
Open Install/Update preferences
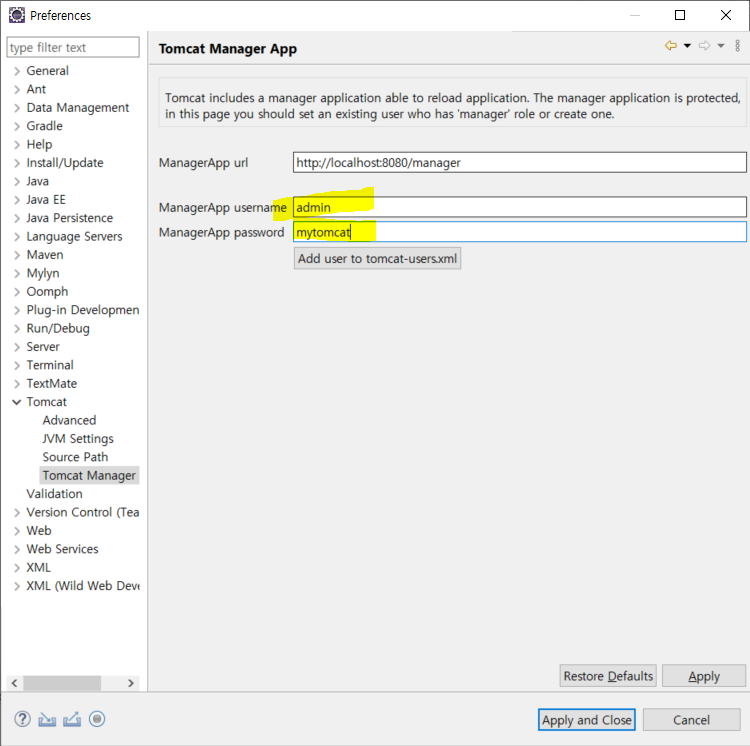pos(65,163)
